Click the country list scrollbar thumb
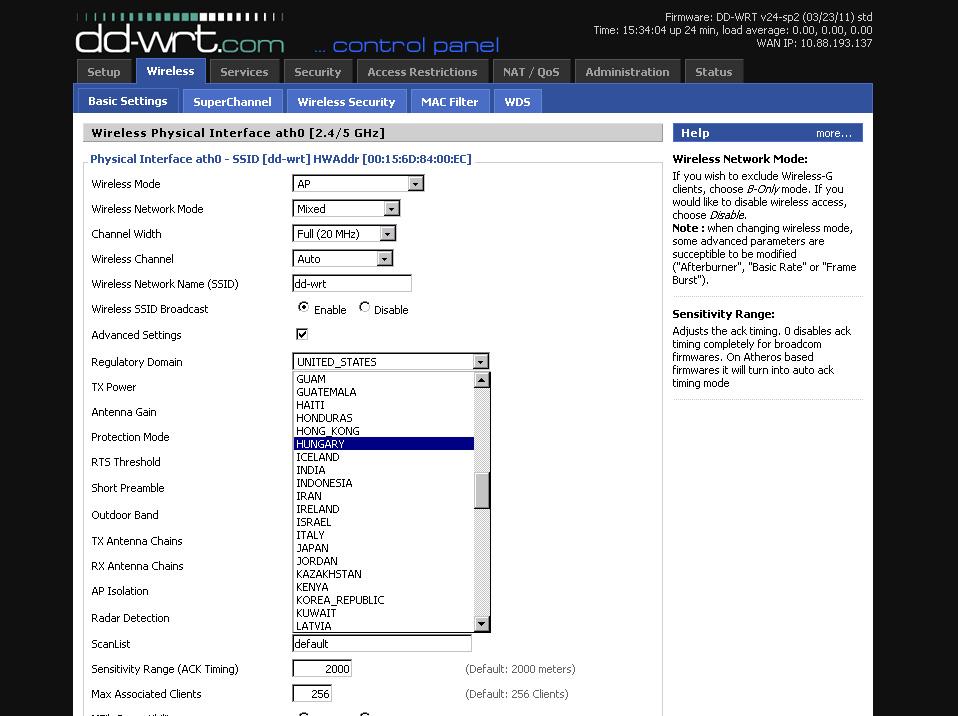The height and width of the screenshot is (716, 958). 481,490
